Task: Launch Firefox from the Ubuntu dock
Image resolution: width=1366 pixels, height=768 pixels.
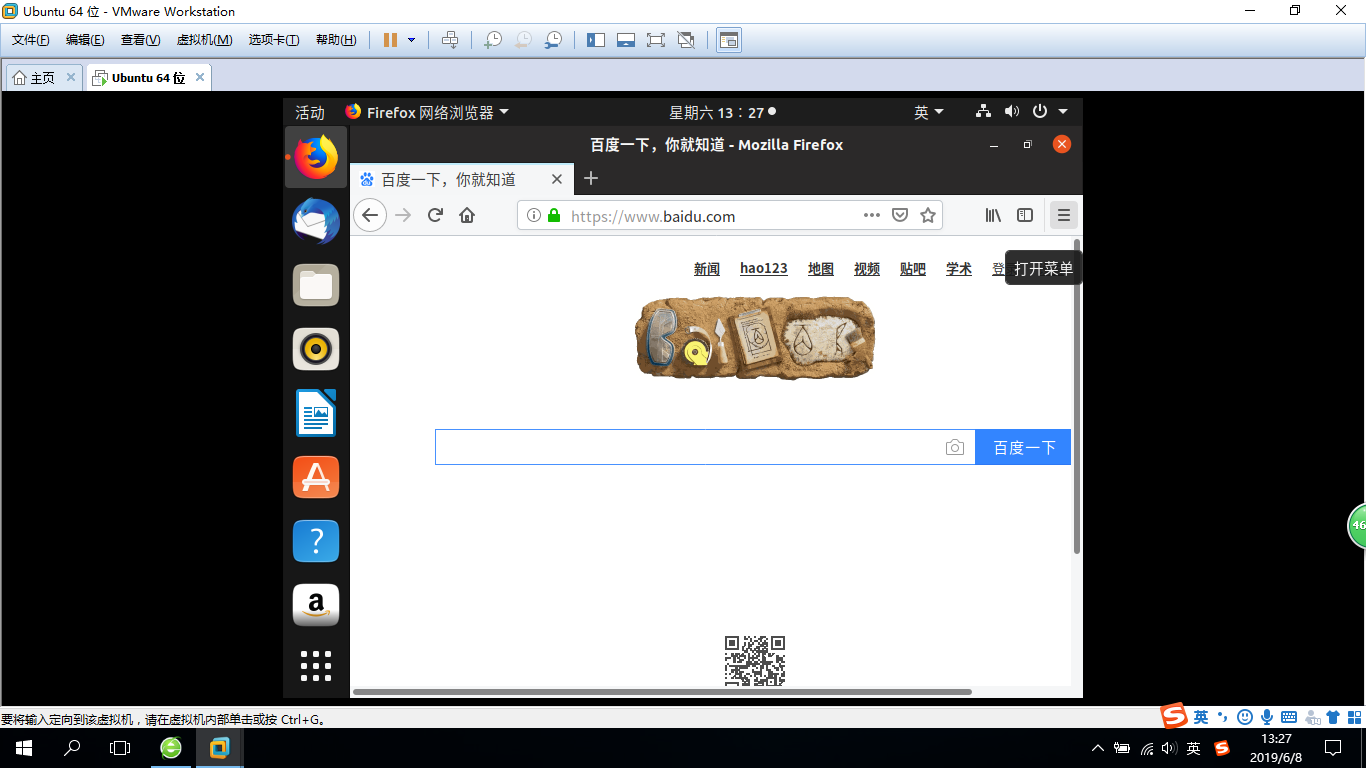Action: [x=316, y=157]
